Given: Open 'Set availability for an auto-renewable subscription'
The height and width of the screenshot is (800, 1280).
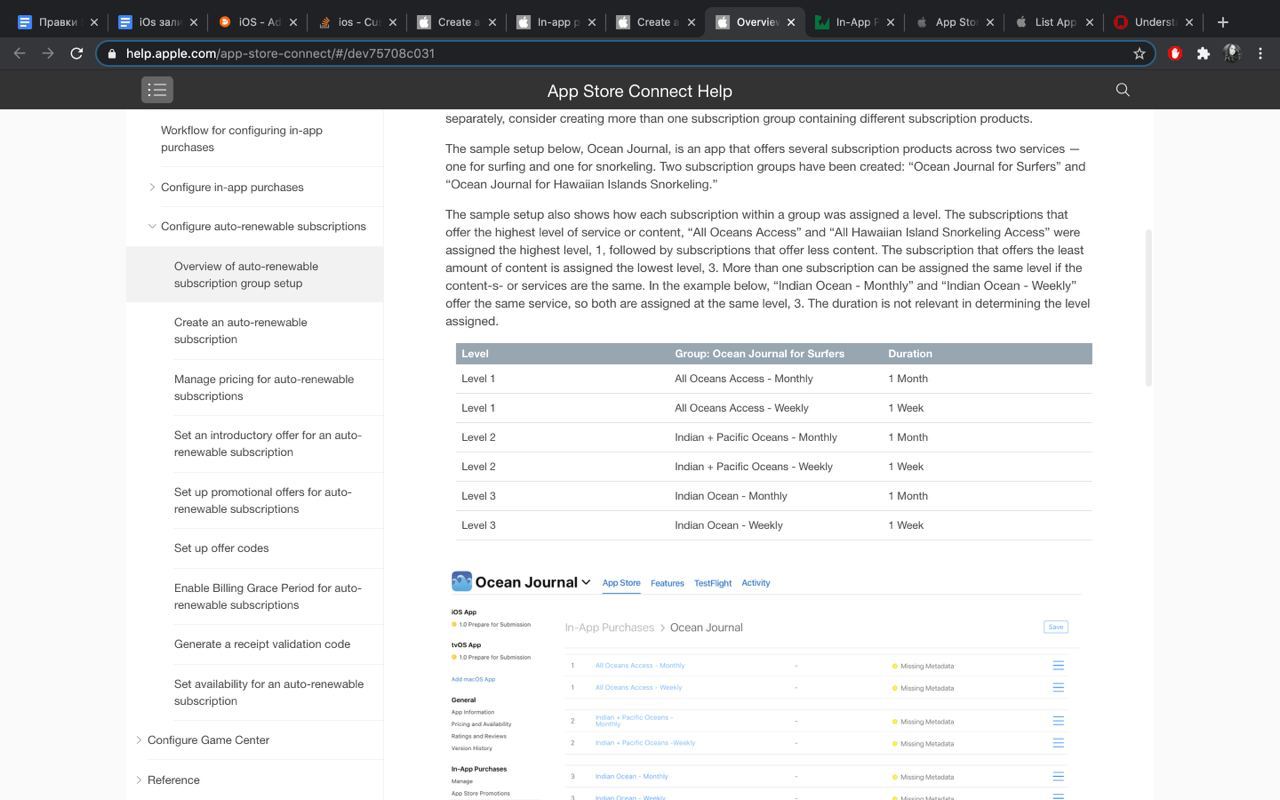Looking at the screenshot, I should 269,693.
